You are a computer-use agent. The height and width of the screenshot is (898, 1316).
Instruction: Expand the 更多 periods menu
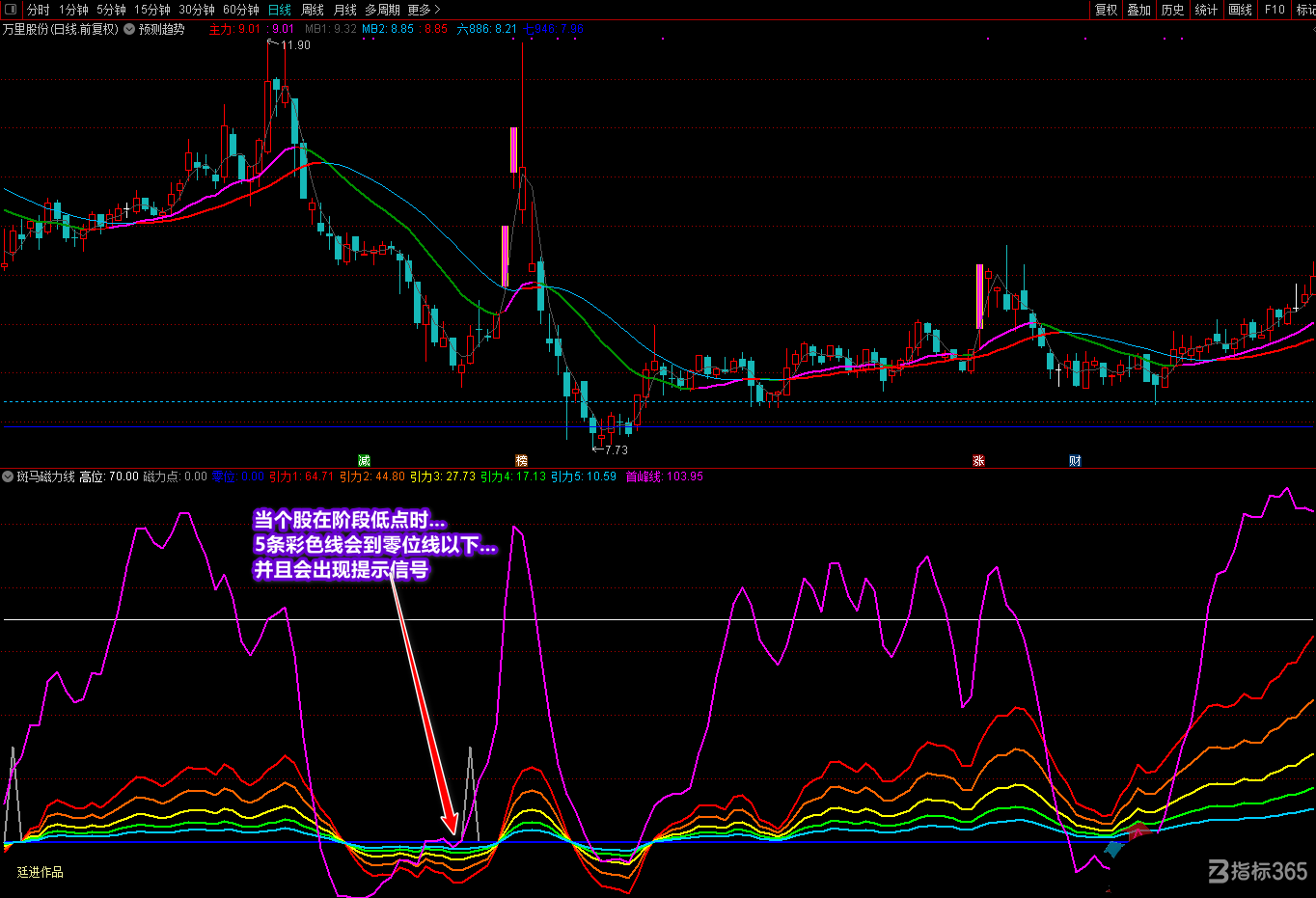(424, 10)
